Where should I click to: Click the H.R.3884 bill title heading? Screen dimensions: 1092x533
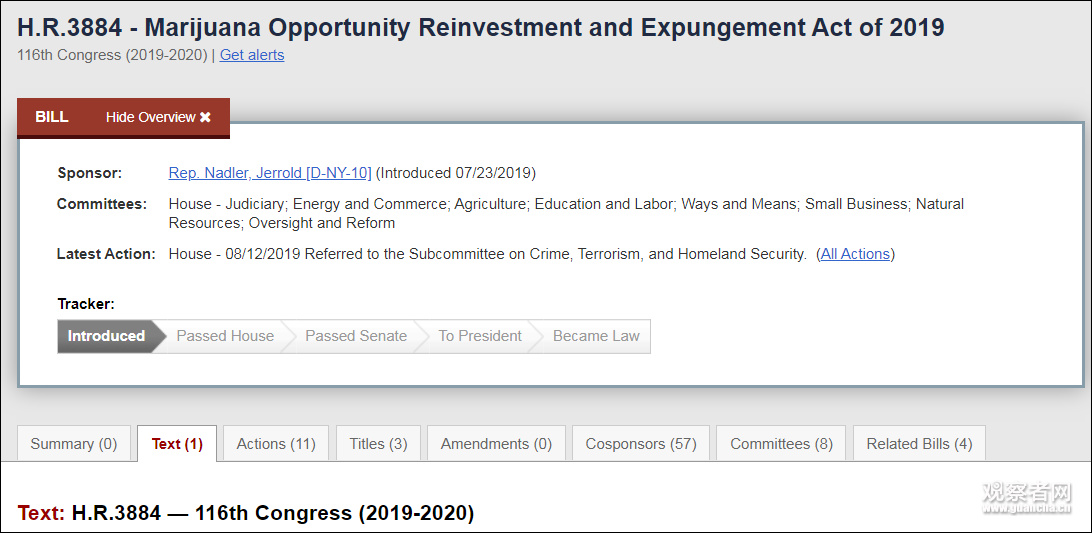point(480,27)
